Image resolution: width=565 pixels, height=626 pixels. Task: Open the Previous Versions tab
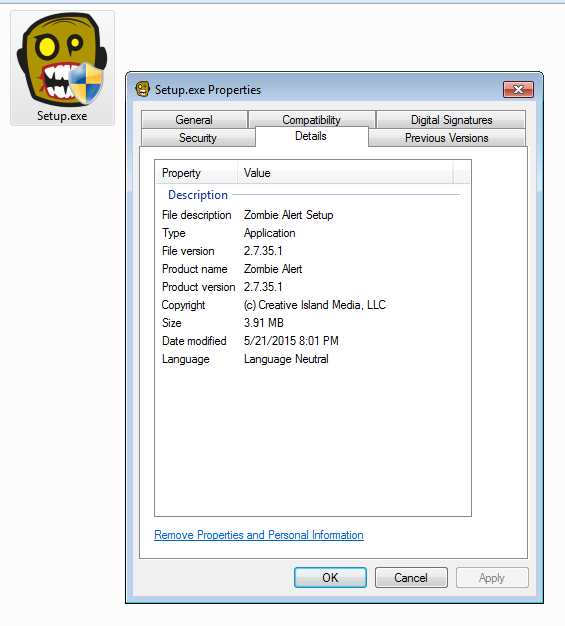446,138
